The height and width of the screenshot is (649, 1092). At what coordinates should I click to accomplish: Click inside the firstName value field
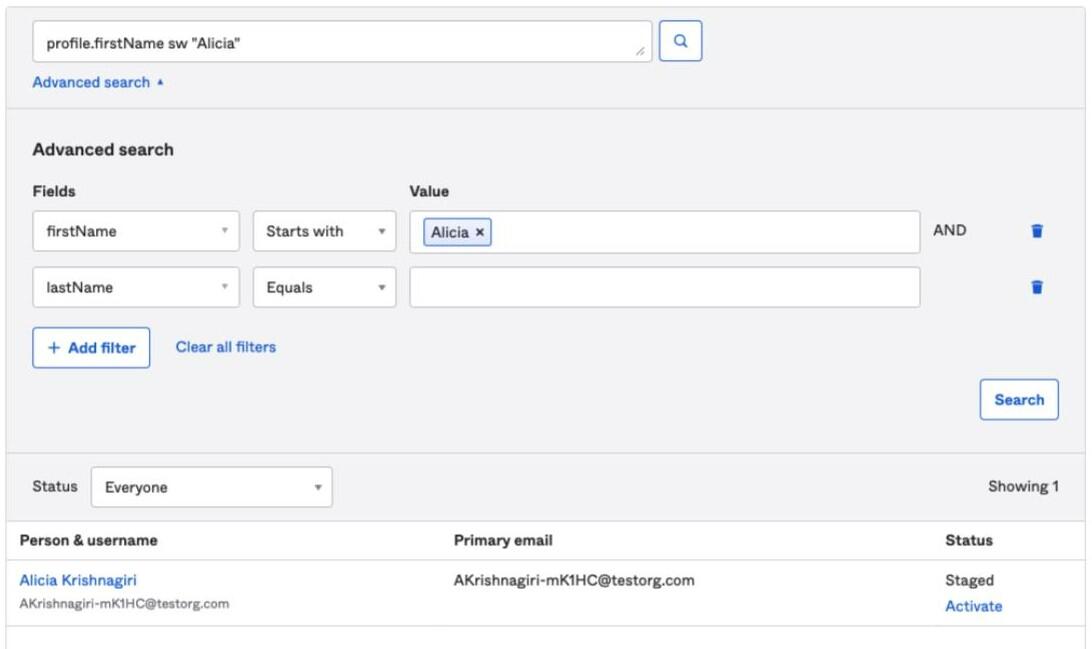point(700,232)
